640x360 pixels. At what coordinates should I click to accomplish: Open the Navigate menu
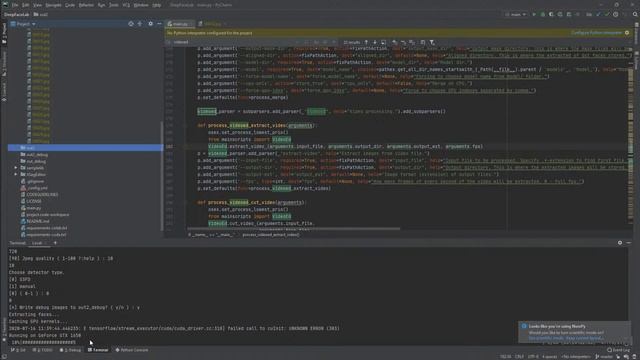pos(53,5)
